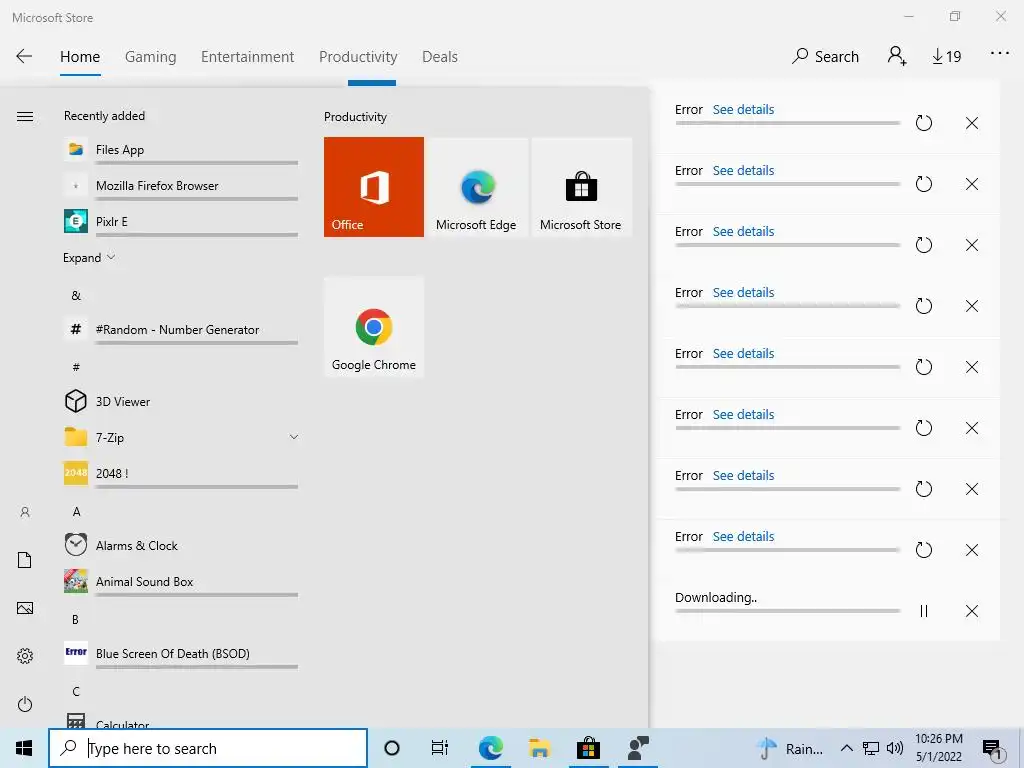The image size is (1024, 768).
Task: Open the letter A index header
Action: (76, 512)
